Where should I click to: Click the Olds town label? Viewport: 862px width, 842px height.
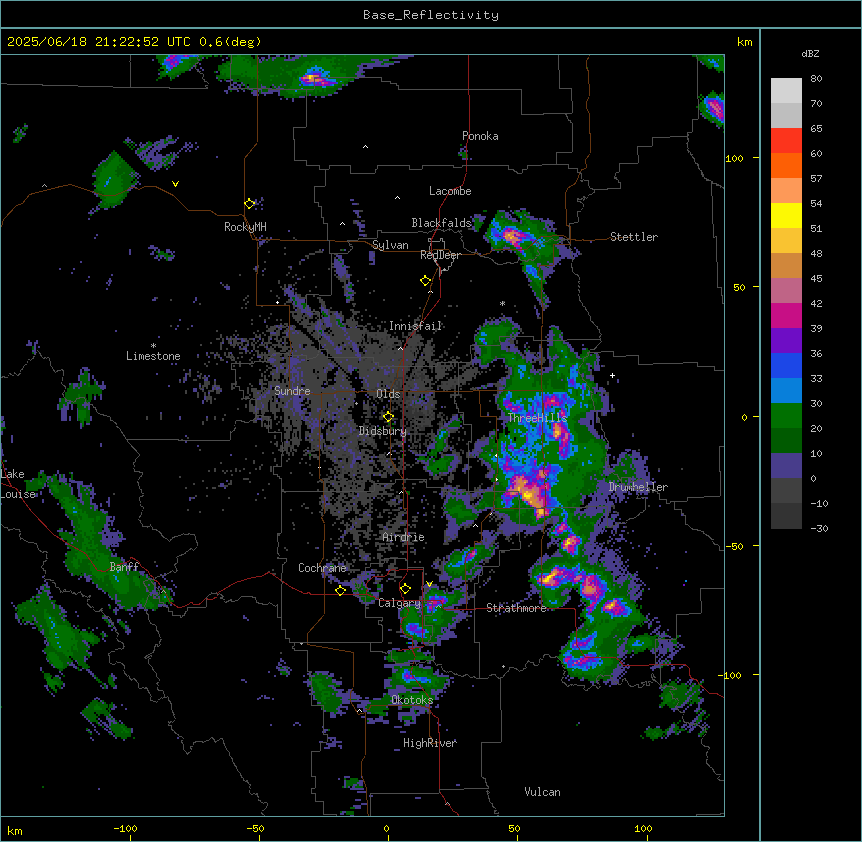(x=388, y=394)
